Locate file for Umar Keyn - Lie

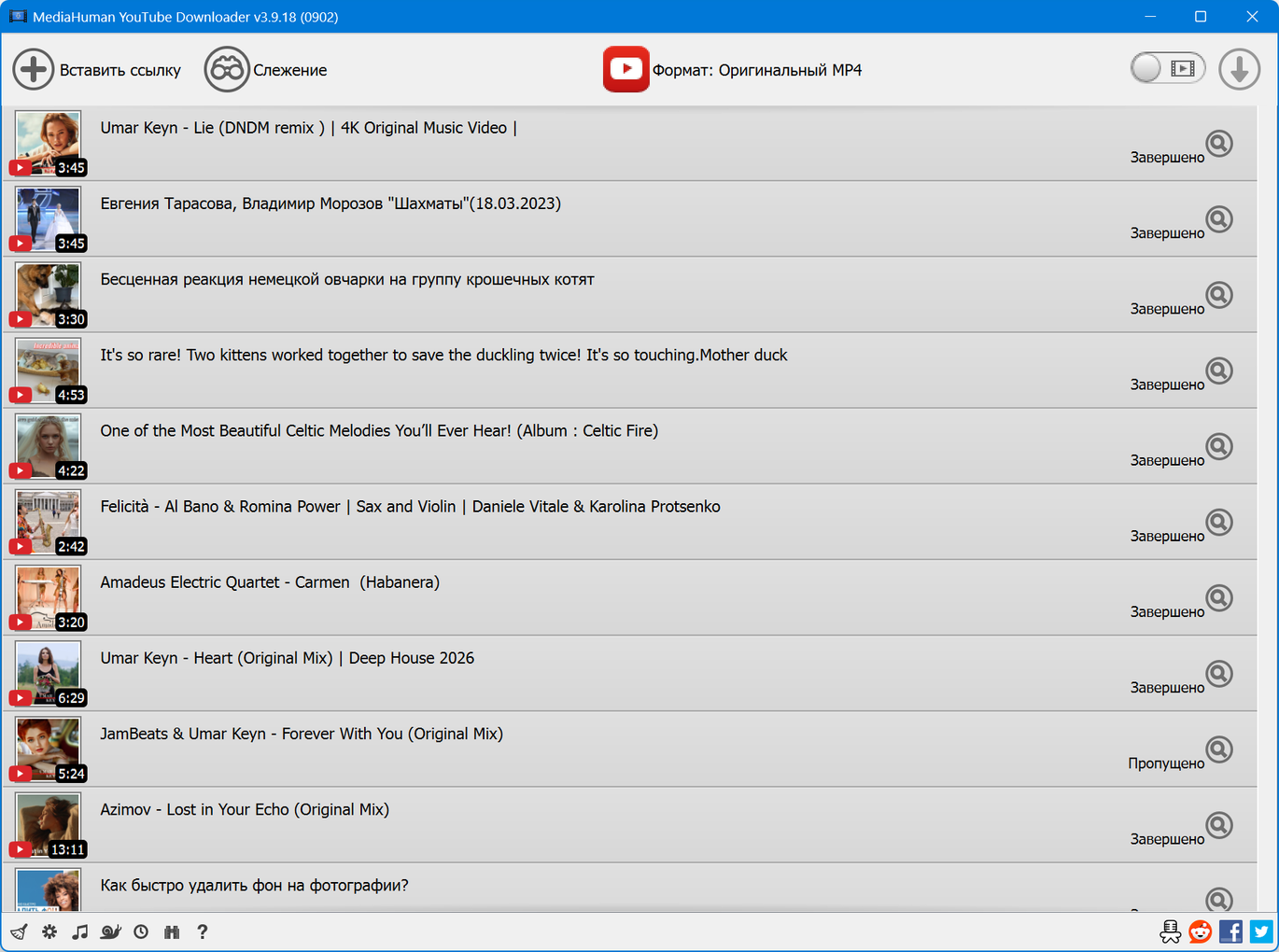[1219, 144]
